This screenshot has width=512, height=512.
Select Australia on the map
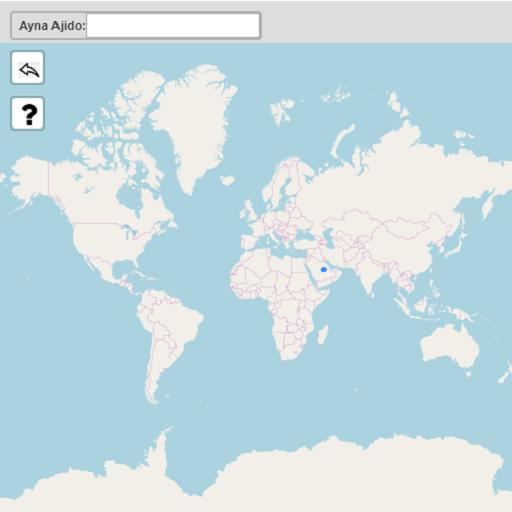450,347
